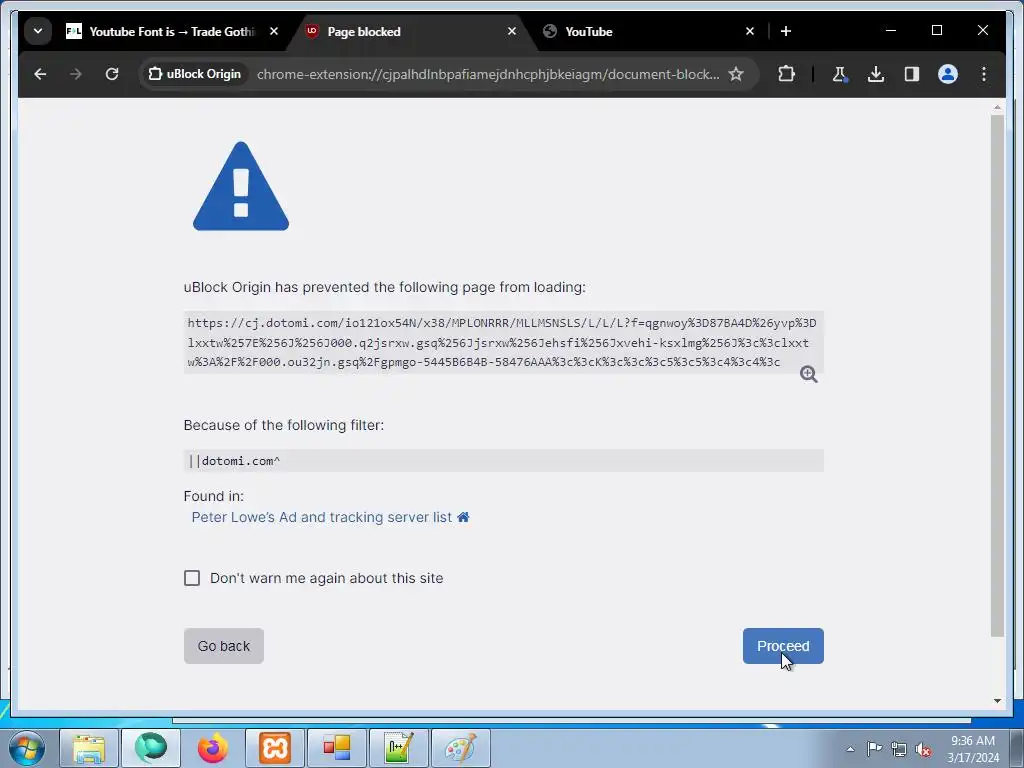Open the tab search dropdown arrow
Image resolution: width=1024 pixels, height=768 pixels.
[x=38, y=31]
